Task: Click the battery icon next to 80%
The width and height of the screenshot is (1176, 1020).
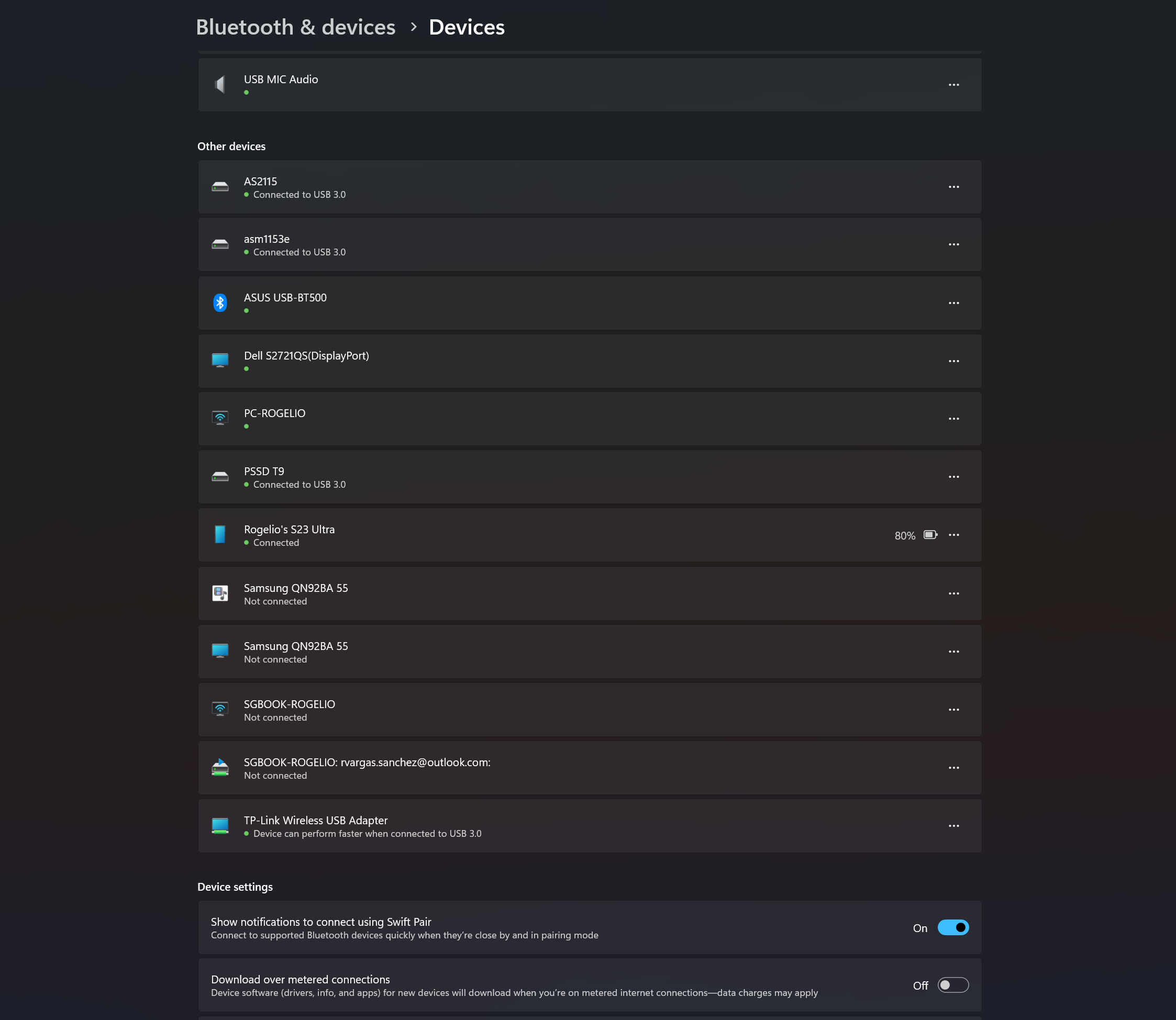Action: pyautogui.click(x=930, y=534)
